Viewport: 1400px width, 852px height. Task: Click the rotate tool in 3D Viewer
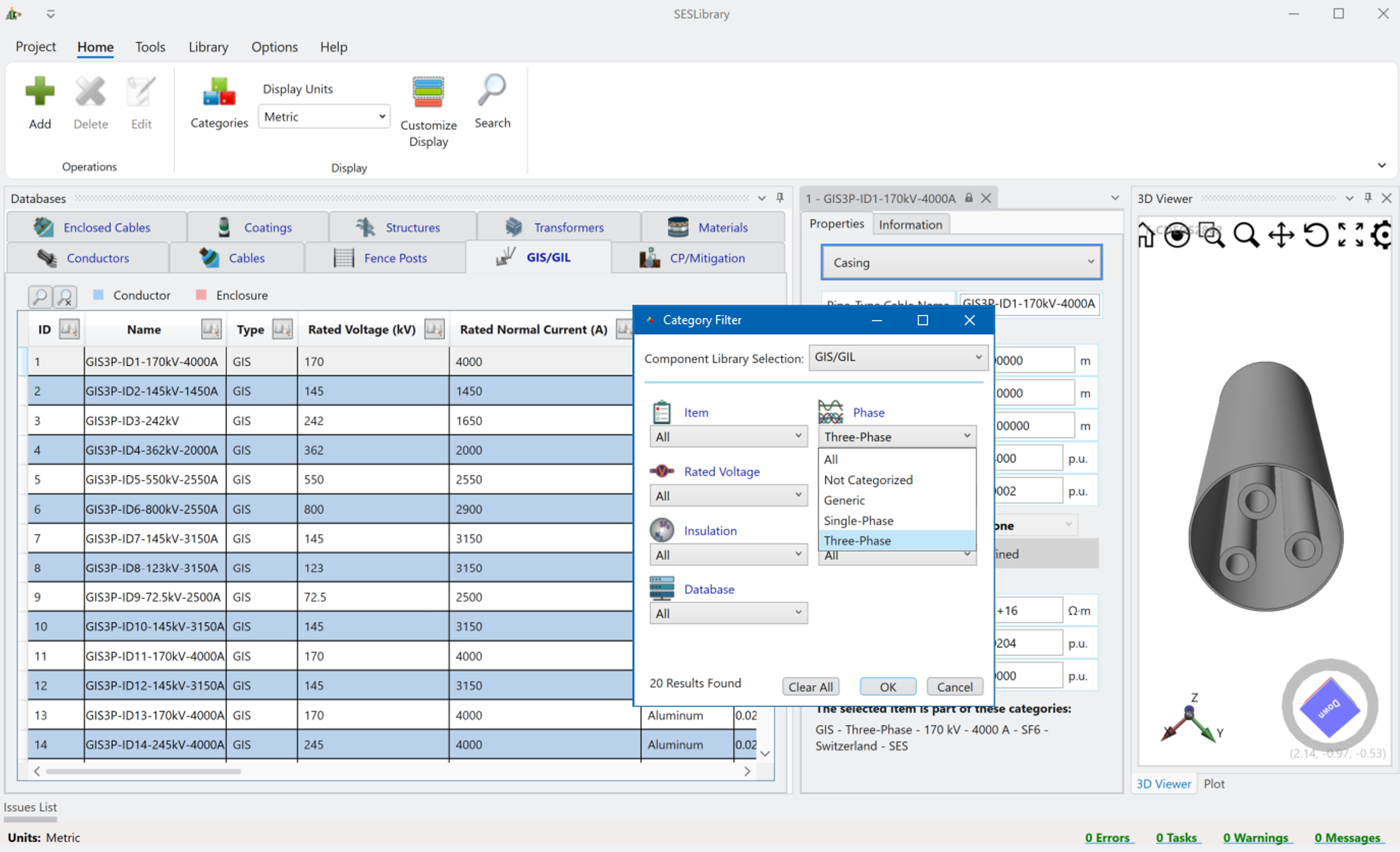click(1316, 235)
